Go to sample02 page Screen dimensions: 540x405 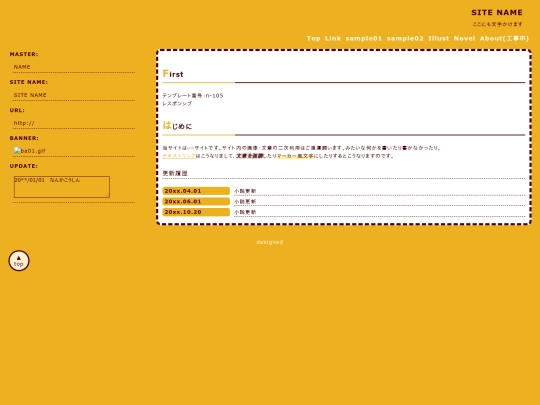[x=405, y=39]
